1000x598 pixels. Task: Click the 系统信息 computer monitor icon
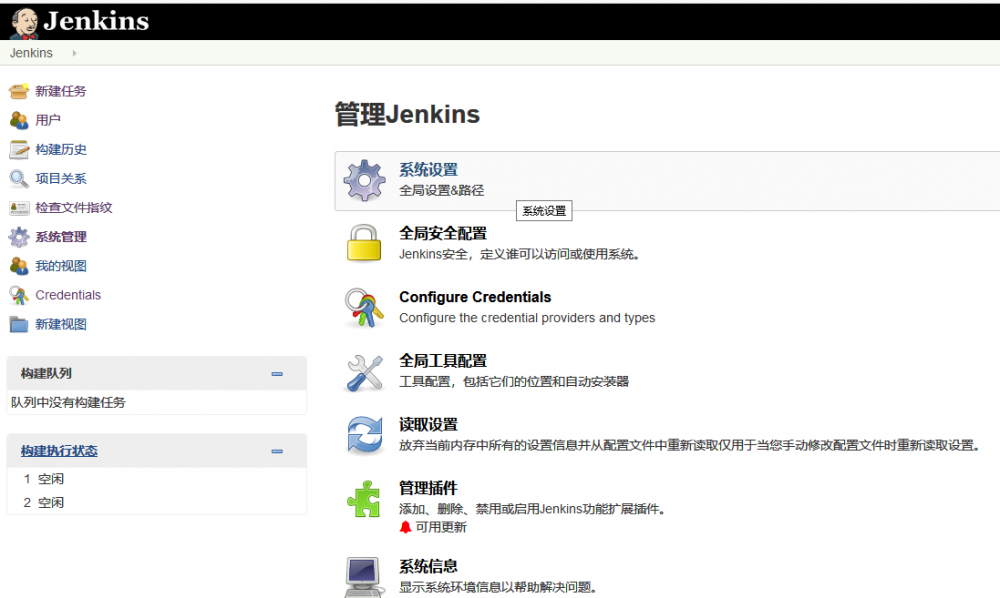(x=364, y=575)
